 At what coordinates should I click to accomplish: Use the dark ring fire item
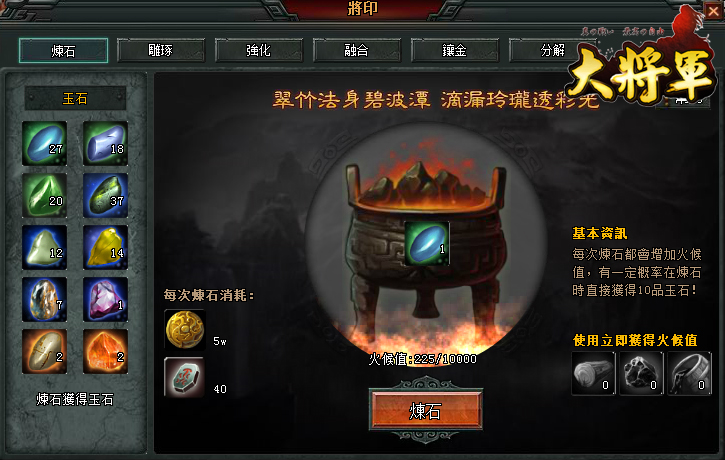(x=689, y=373)
